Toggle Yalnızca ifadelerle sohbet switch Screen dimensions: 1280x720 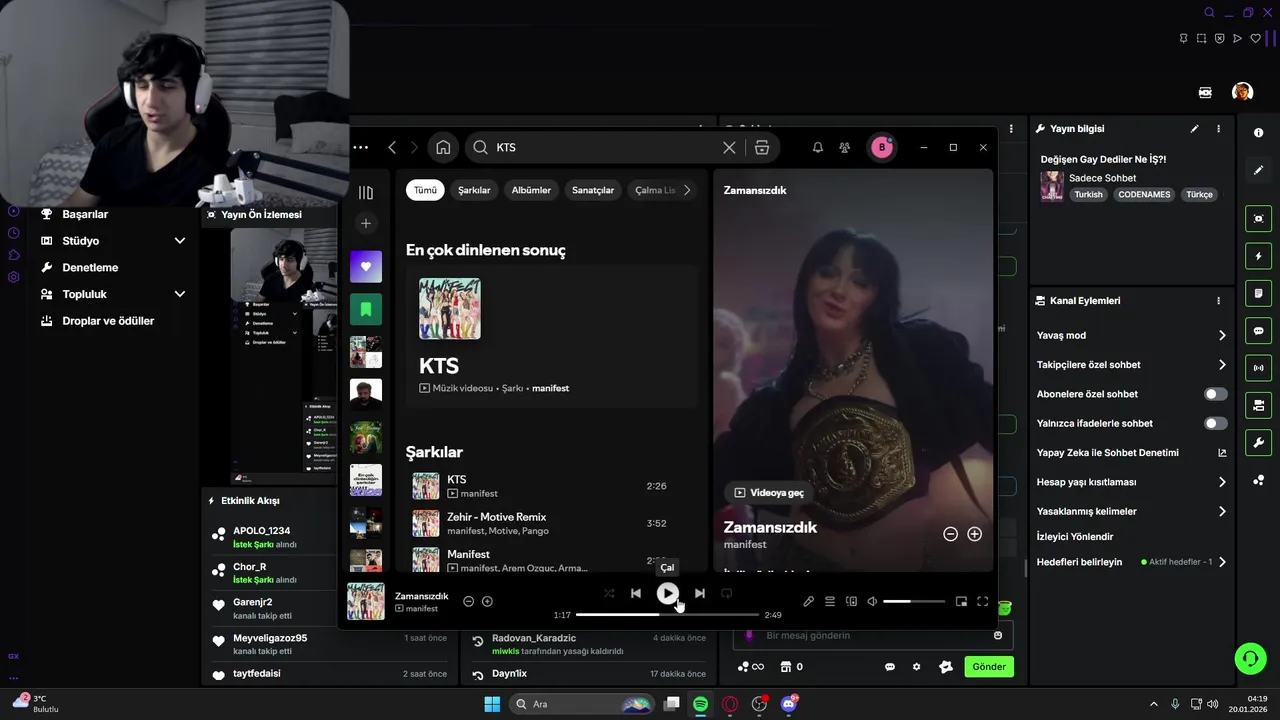(1215, 423)
